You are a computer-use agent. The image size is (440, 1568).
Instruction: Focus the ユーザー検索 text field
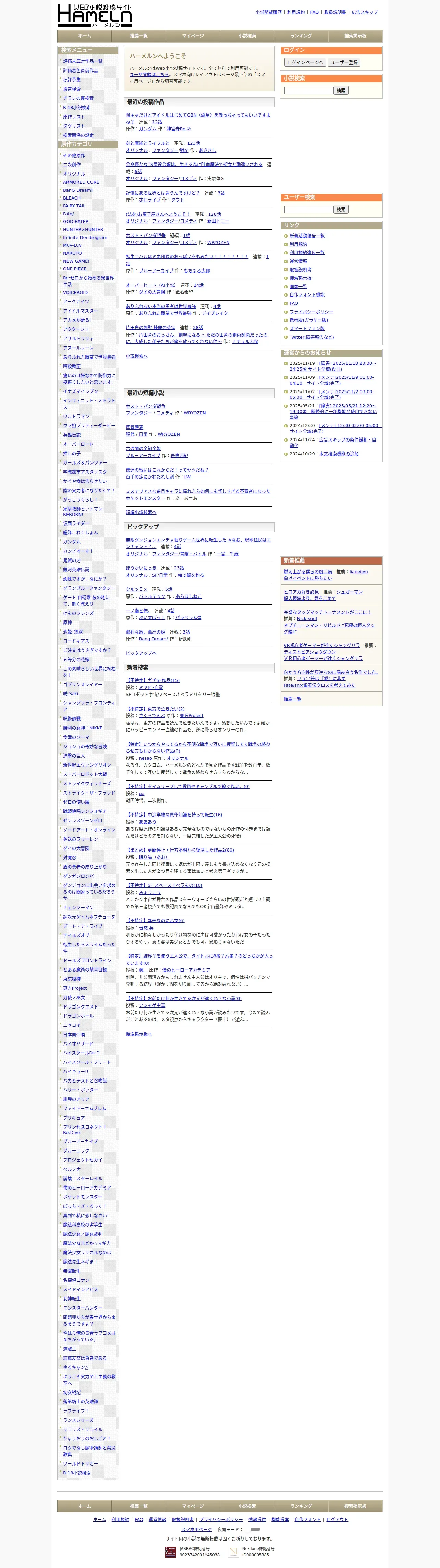(308, 209)
